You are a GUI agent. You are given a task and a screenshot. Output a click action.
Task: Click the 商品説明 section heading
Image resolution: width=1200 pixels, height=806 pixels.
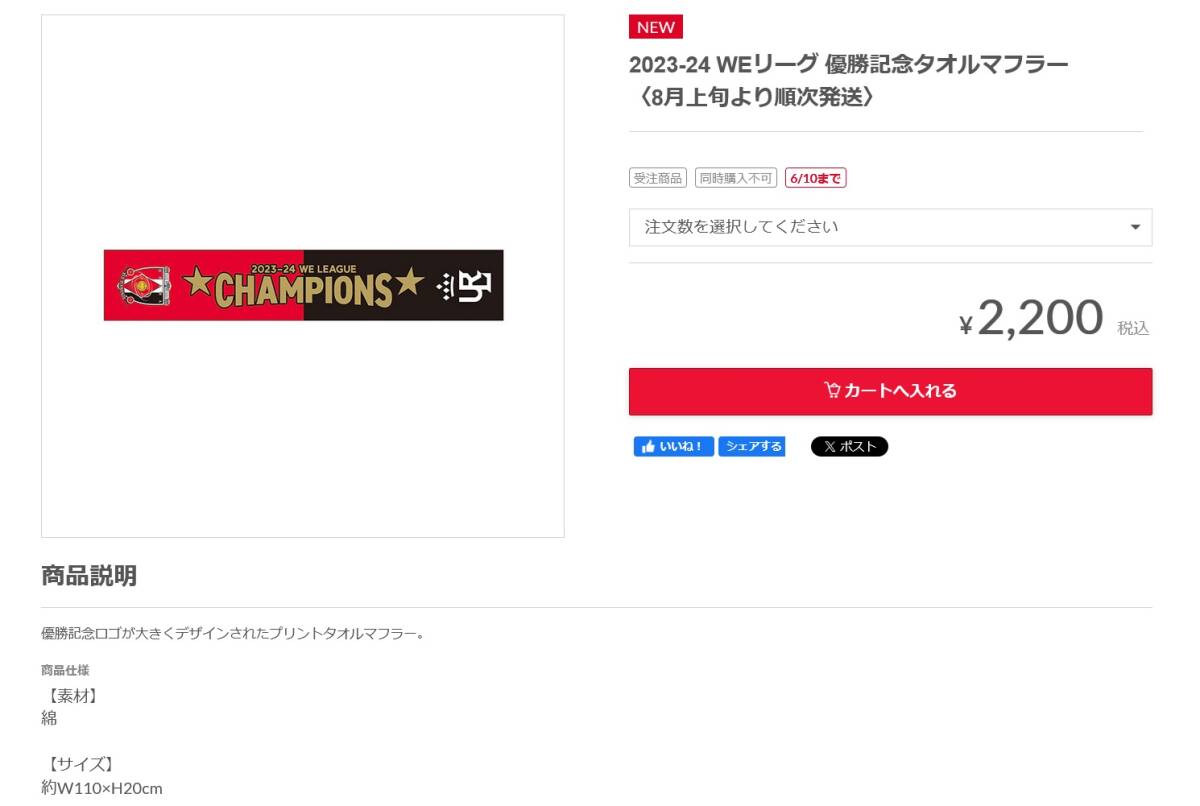(x=89, y=576)
